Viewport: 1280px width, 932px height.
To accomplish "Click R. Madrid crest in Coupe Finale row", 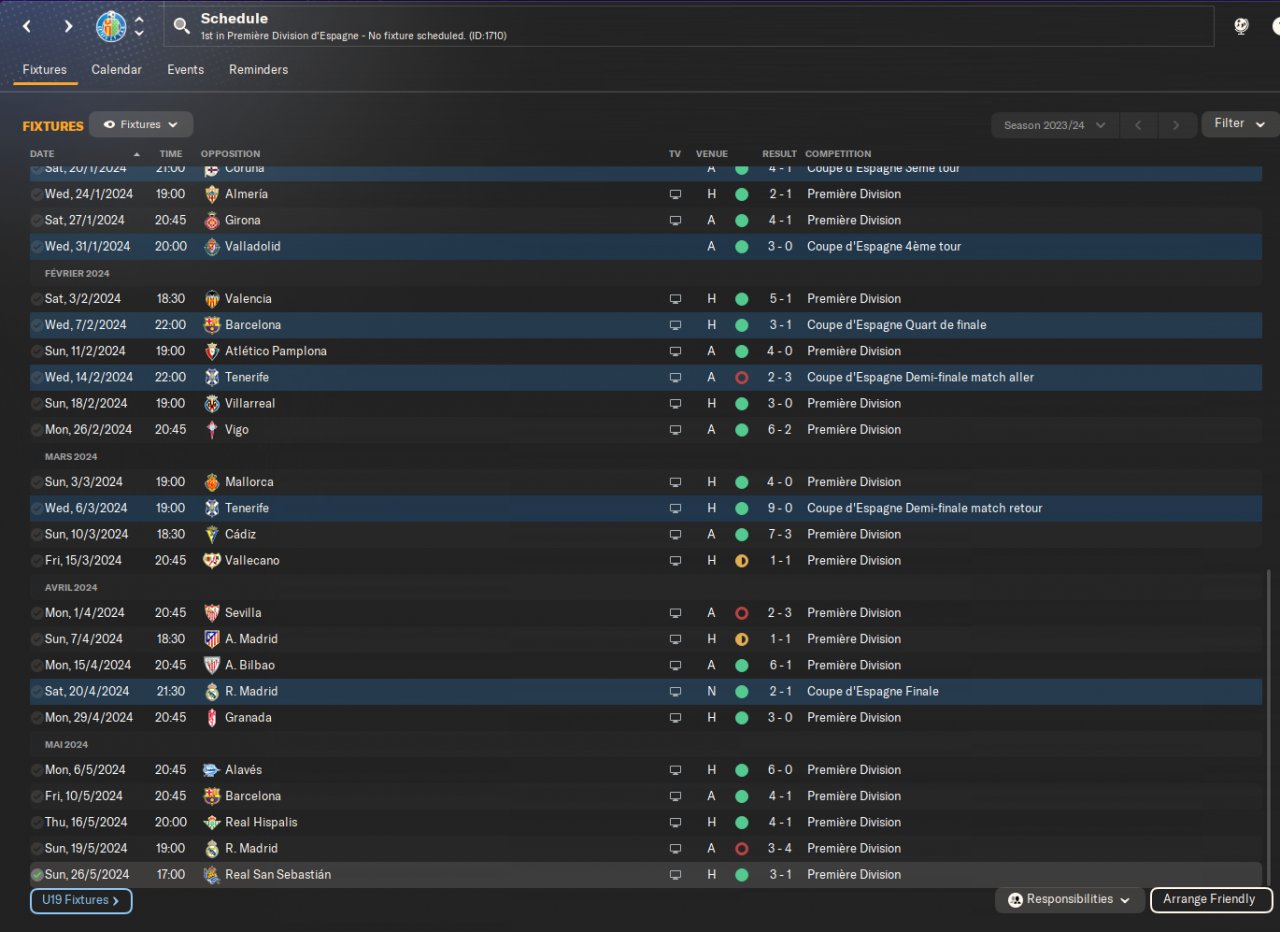I will tap(212, 692).
